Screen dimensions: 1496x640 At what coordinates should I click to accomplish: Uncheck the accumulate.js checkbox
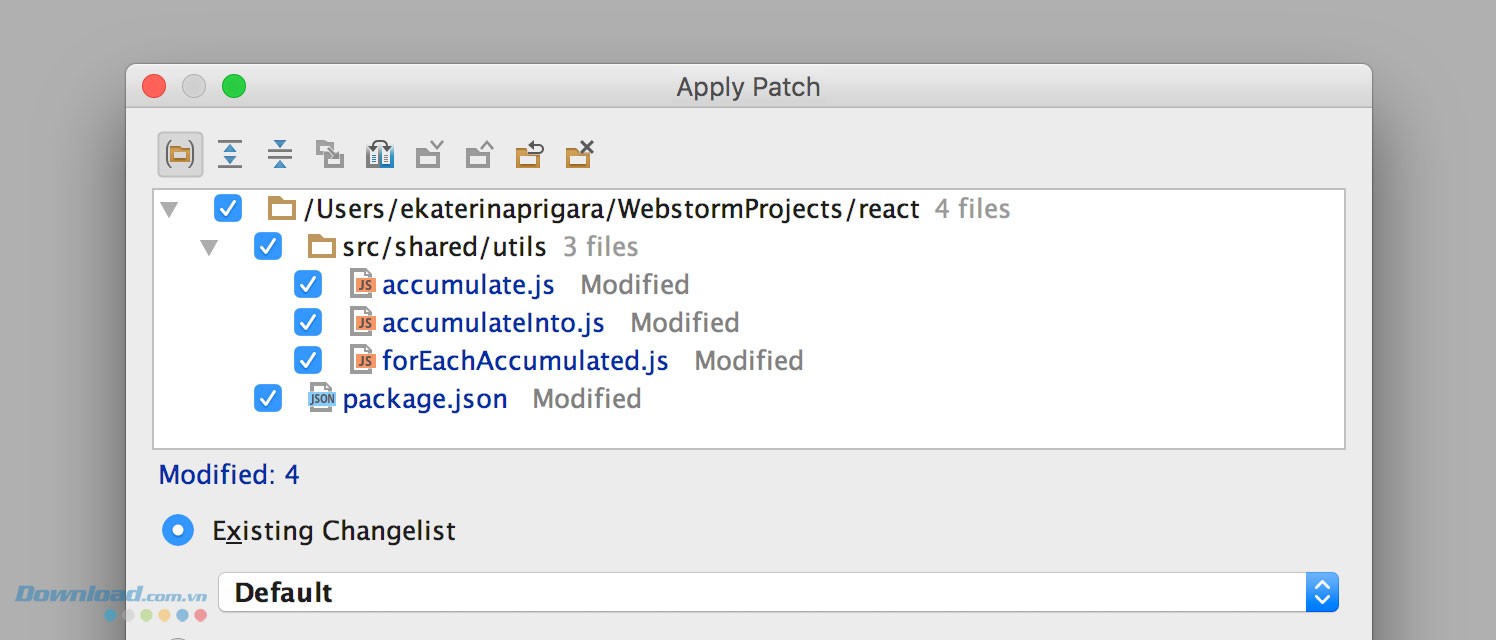[308, 285]
